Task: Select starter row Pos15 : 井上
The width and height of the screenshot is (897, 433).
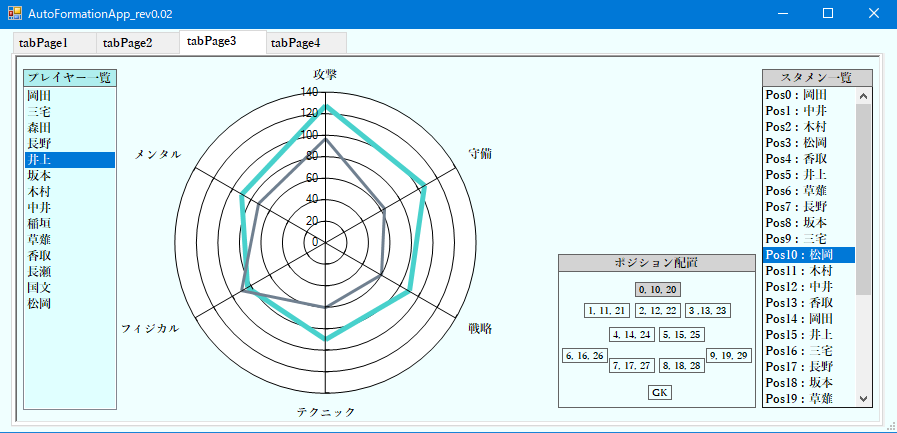Action: tap(809, 335)
